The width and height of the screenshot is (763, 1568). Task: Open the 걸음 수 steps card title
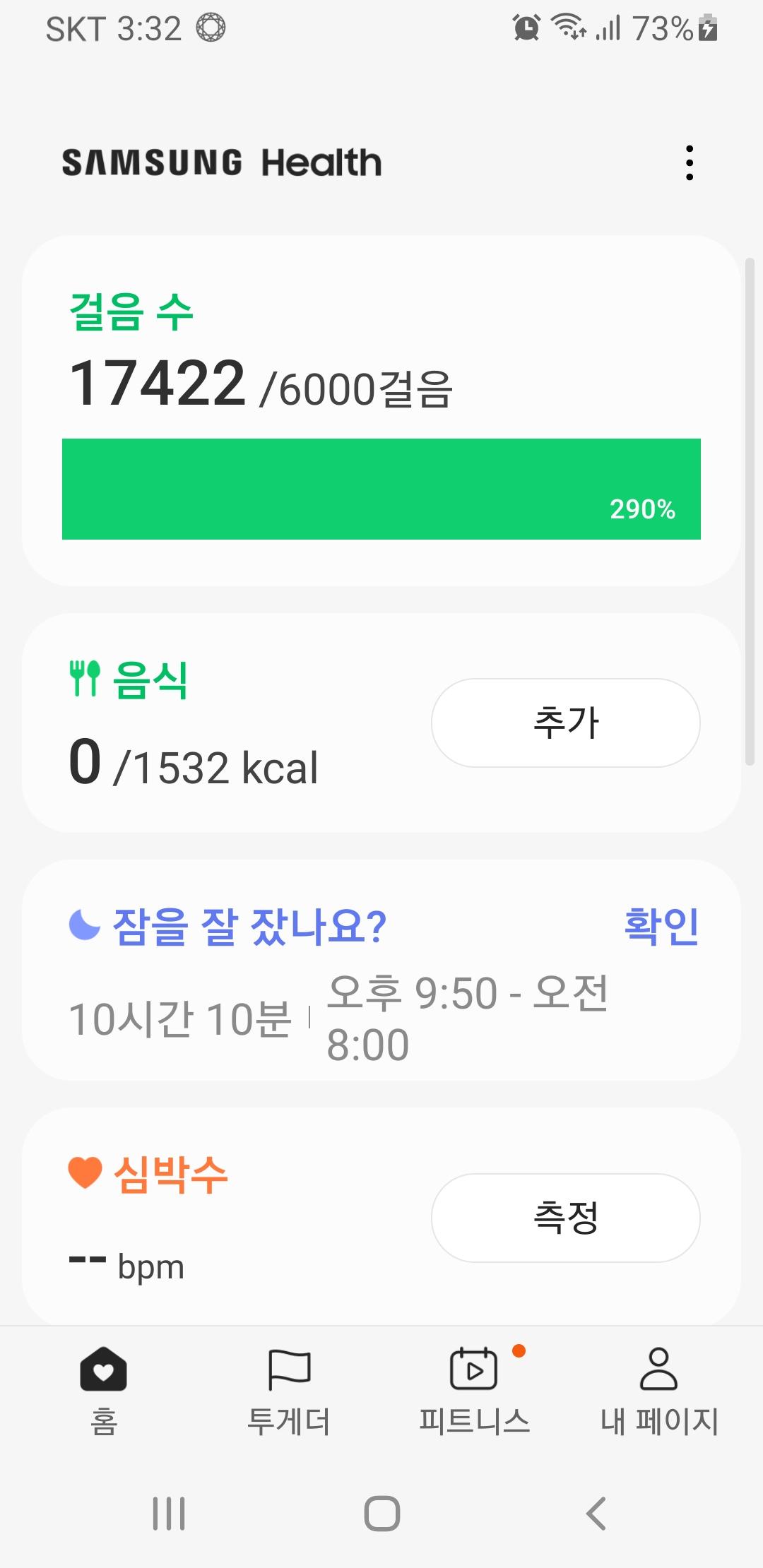pos(131,311)
